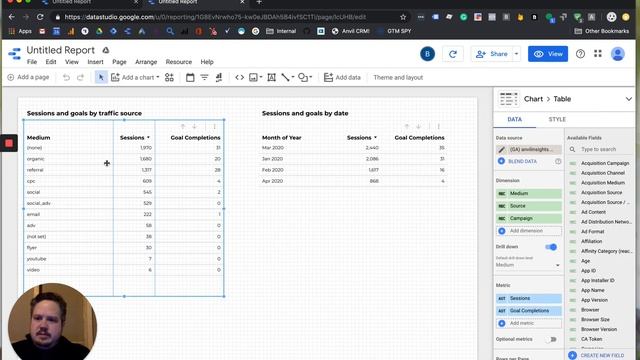The width and height of the screenshot is (640, 360).
Task: Activate the selection mode pointer tool
Action: pos(101,77)
